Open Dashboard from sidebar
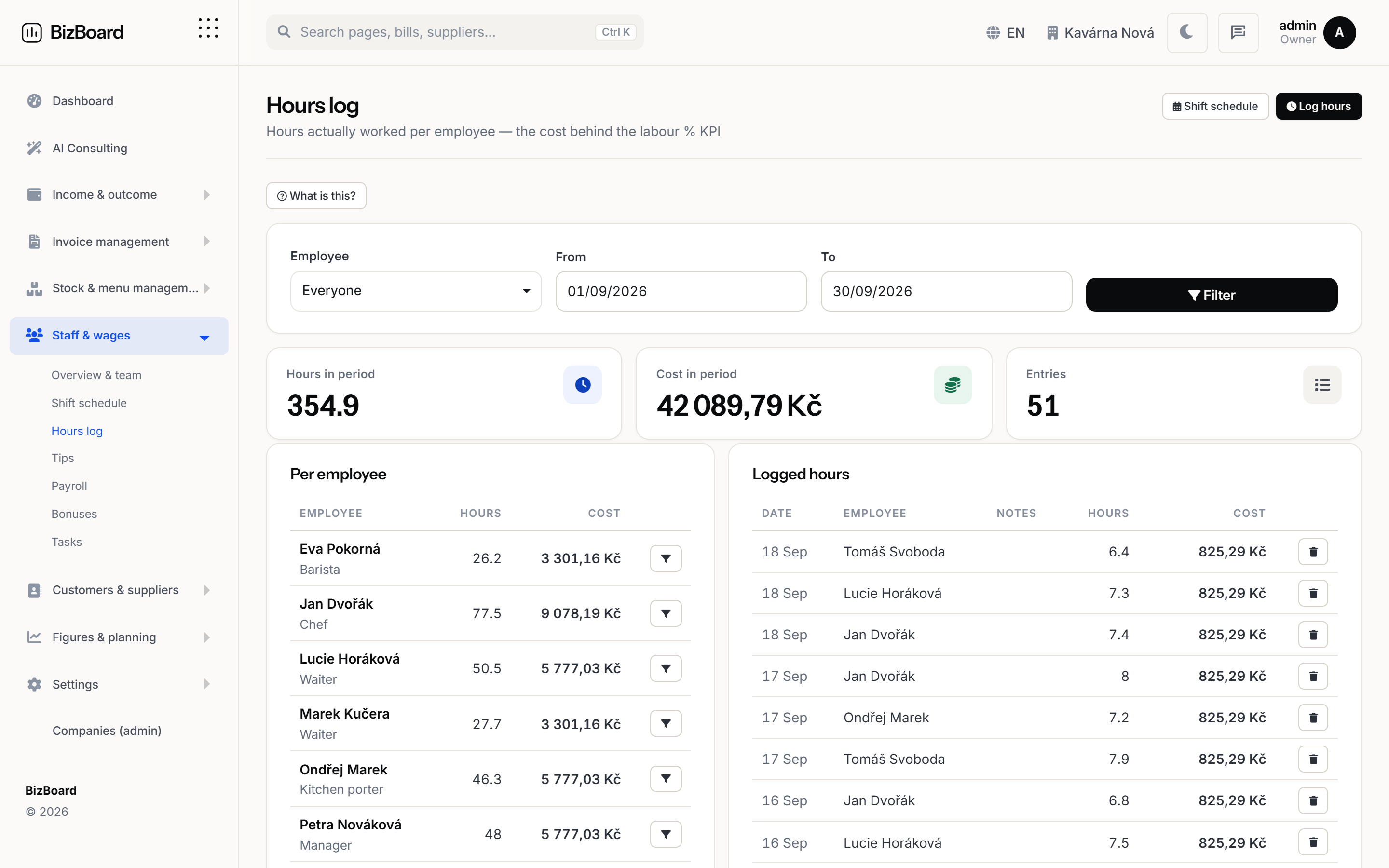 coord(119,101)
